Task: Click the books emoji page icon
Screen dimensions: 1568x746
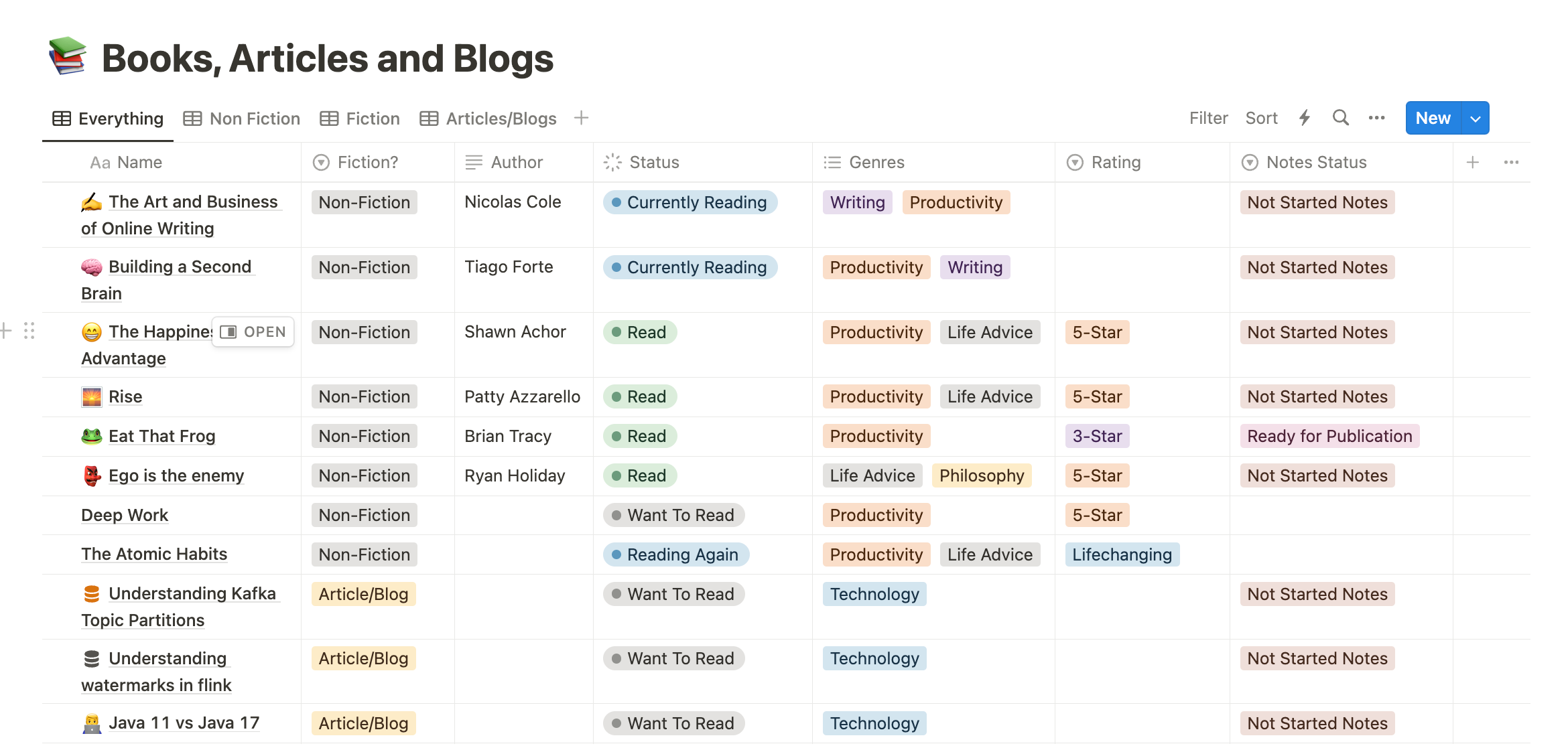Action: (67, 56)
